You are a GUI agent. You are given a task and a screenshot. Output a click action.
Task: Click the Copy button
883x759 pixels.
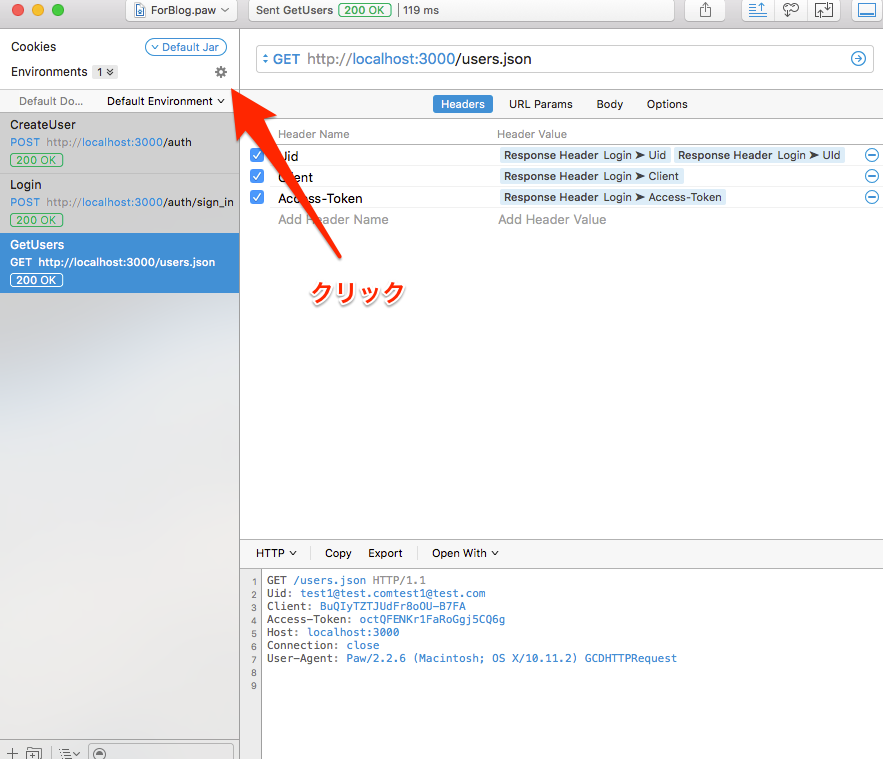click(x=338, y=553)
